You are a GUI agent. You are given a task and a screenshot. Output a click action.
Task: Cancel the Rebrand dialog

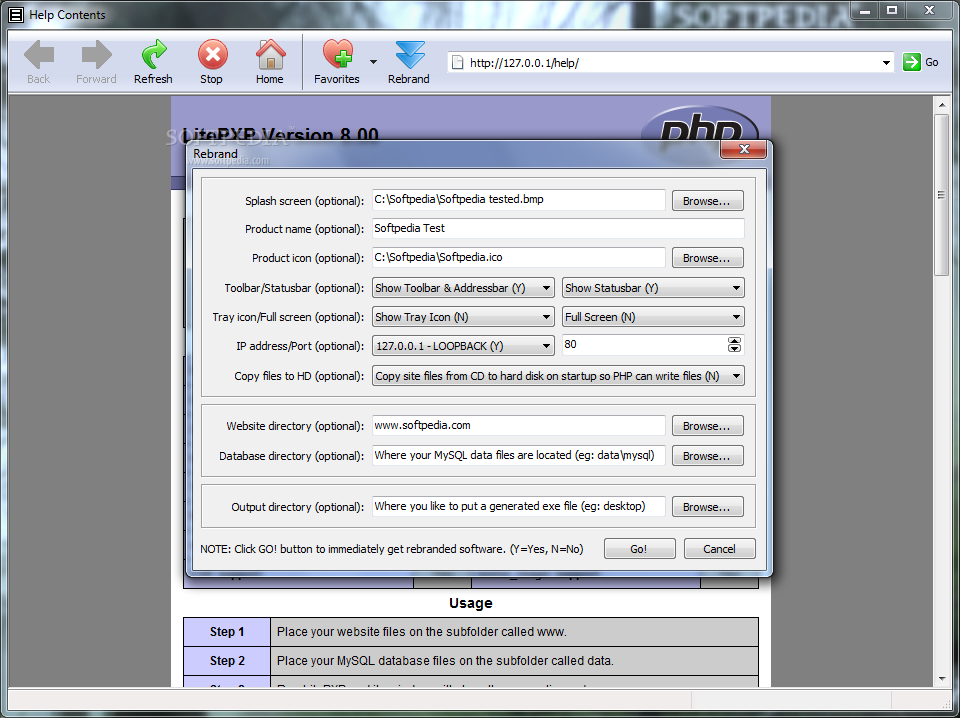click(719, 549)
